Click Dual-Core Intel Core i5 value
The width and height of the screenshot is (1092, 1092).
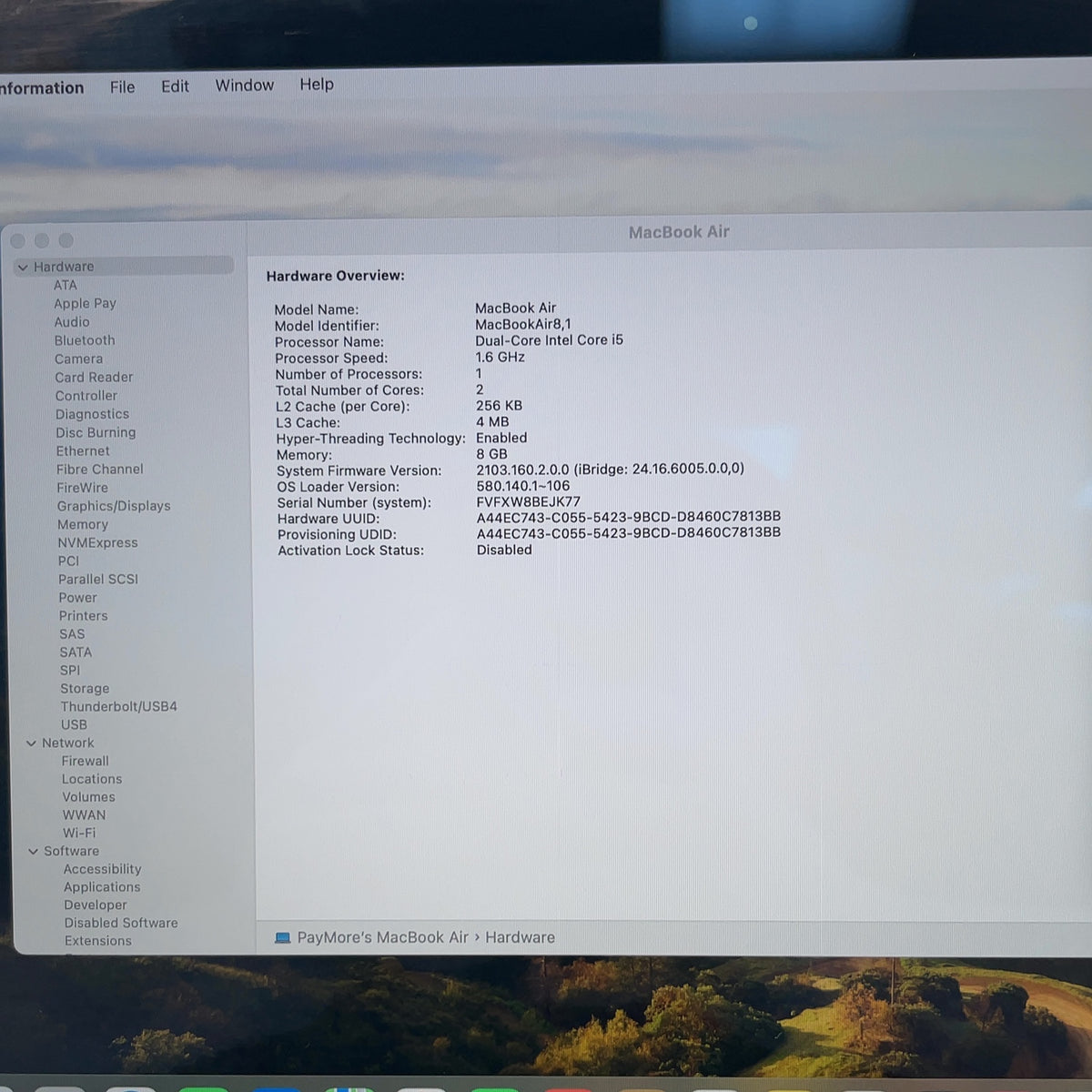click(x=549, y=340)
